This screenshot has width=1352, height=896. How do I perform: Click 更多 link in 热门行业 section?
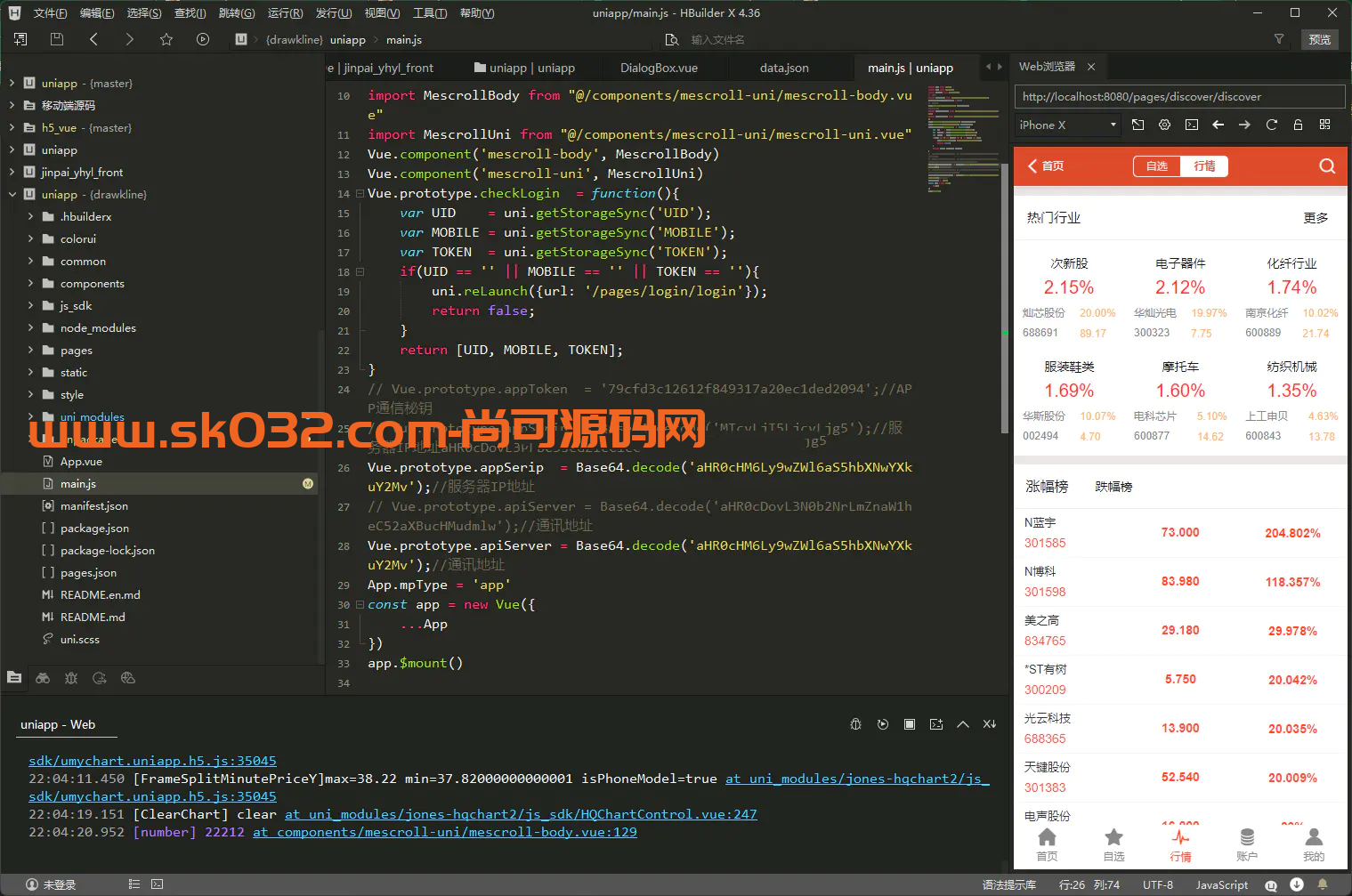pos(1316,218)
